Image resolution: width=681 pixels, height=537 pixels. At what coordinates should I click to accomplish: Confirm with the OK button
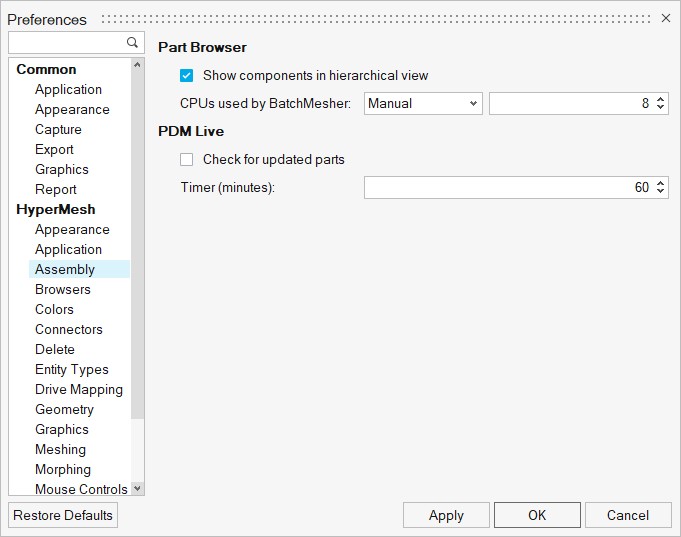537,515
